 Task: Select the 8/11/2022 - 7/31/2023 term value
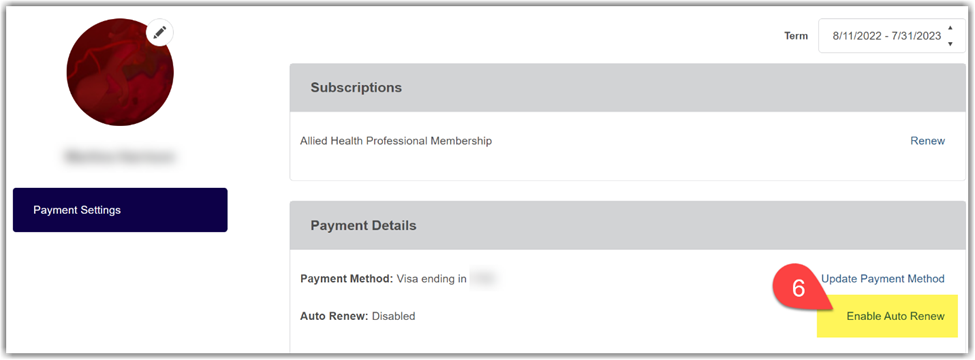(x=887, y=36)
